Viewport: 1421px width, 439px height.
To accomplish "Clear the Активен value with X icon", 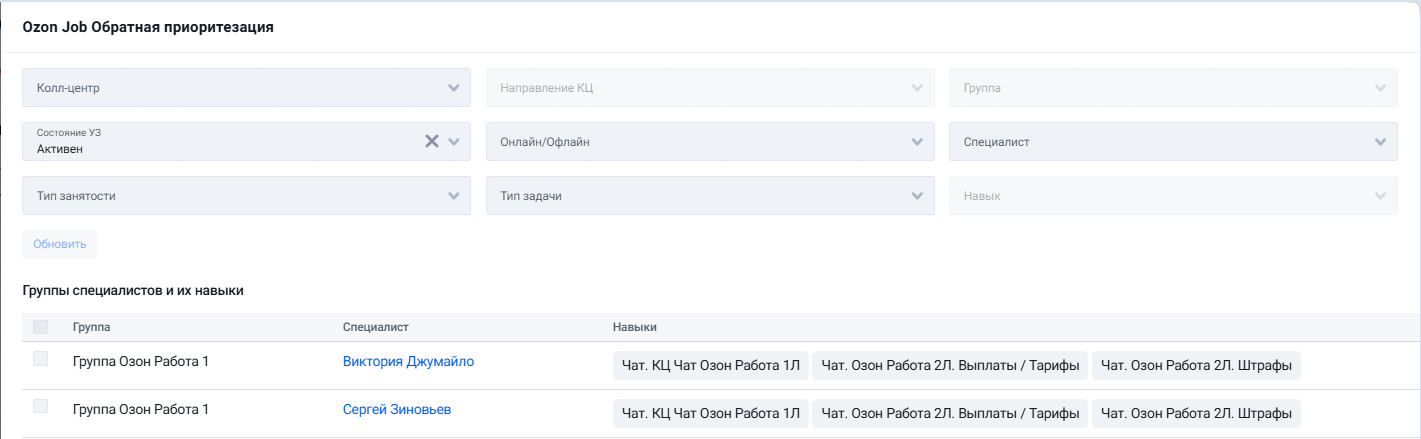I will [432, 141].
